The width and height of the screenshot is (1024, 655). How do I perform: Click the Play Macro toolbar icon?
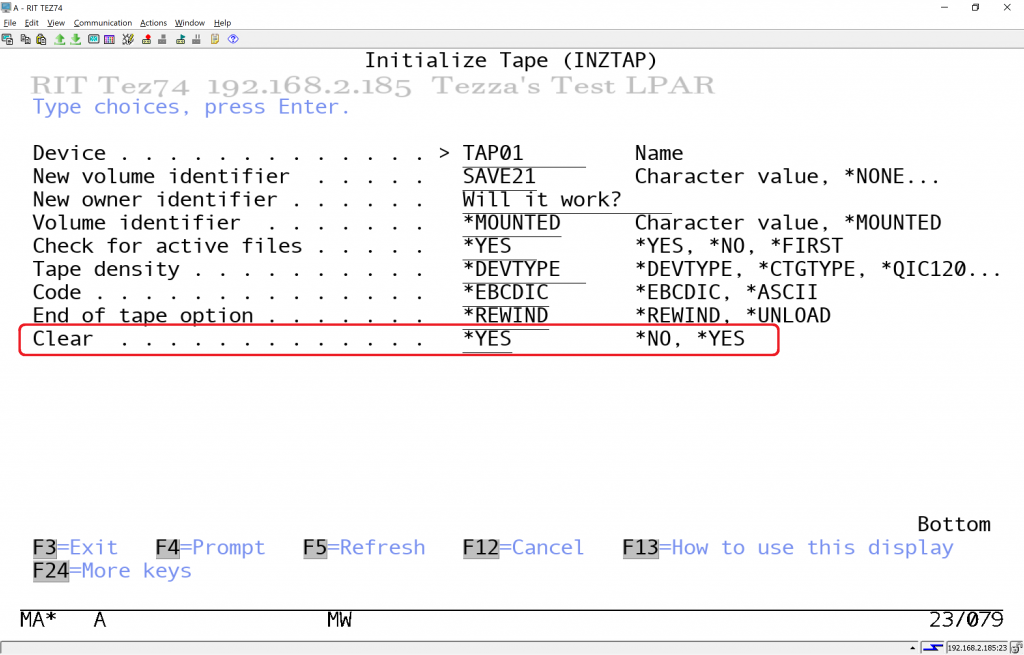click(x=181, y=40)
